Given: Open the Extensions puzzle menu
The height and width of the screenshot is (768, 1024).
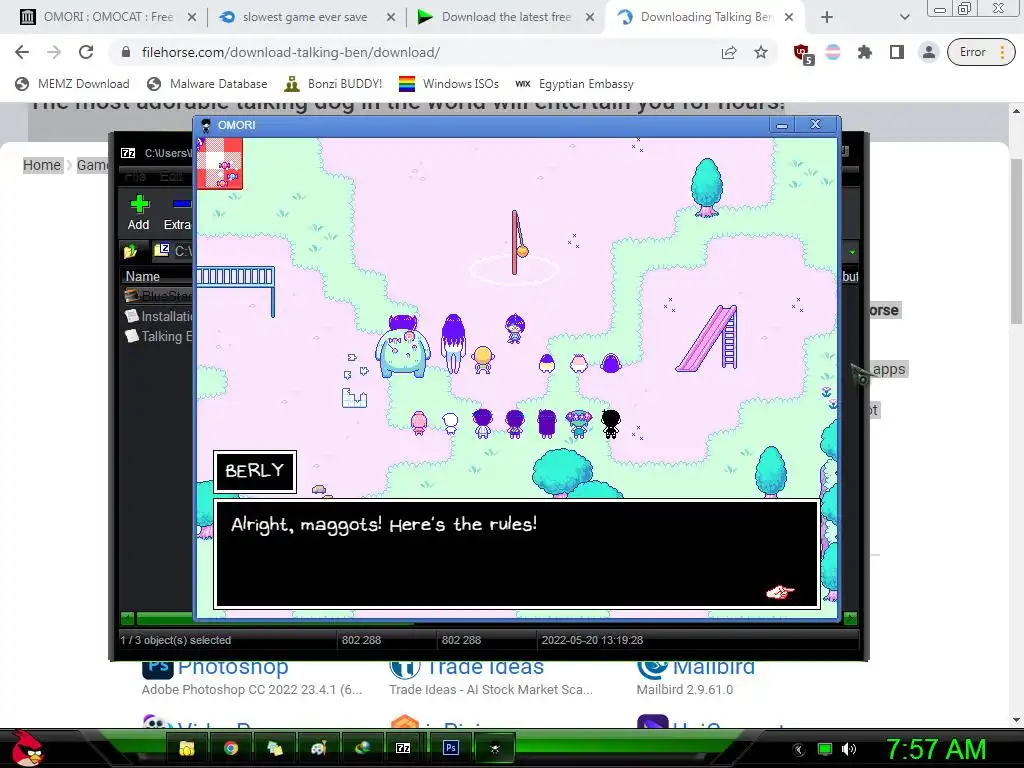Looking at the screenshot, I should (x=865, y=52).
